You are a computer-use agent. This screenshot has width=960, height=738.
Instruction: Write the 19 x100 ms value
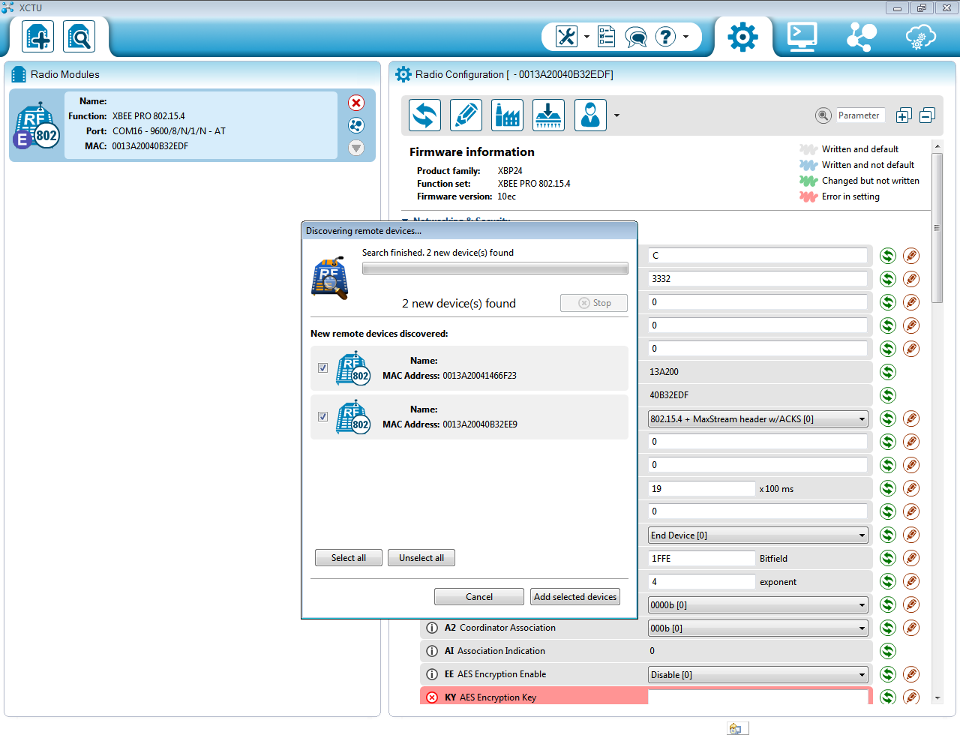point(912,488)
